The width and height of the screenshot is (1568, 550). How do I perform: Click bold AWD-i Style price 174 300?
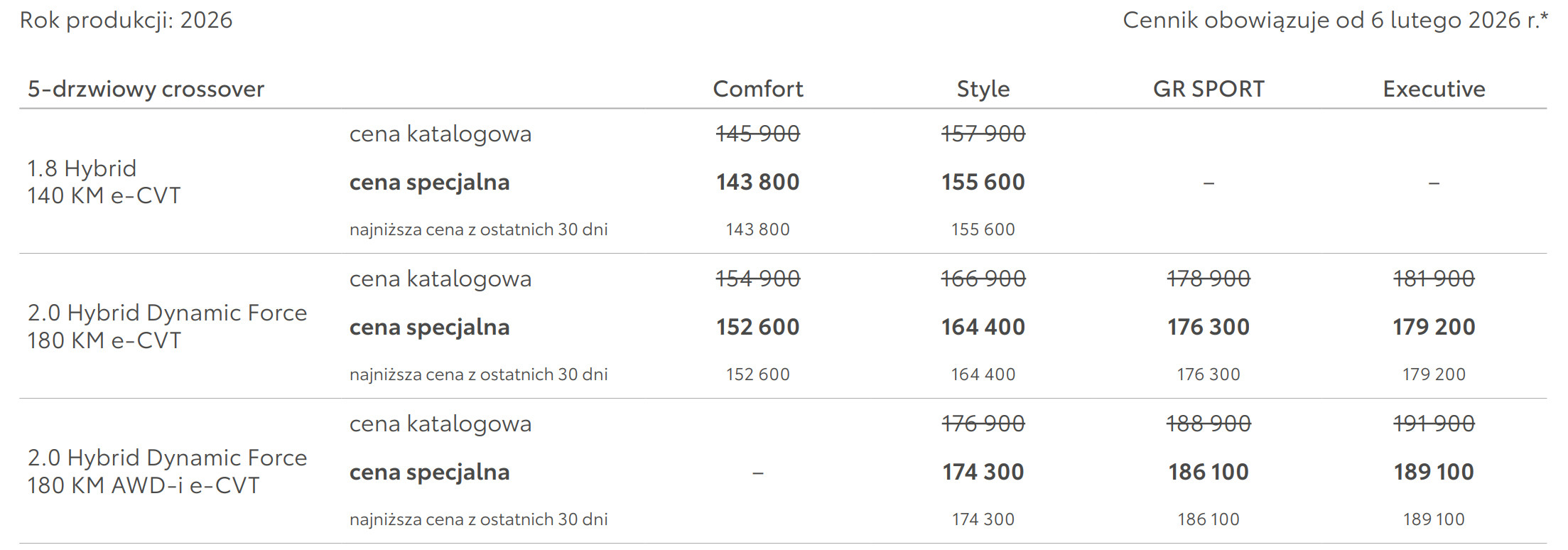point(983,472)
